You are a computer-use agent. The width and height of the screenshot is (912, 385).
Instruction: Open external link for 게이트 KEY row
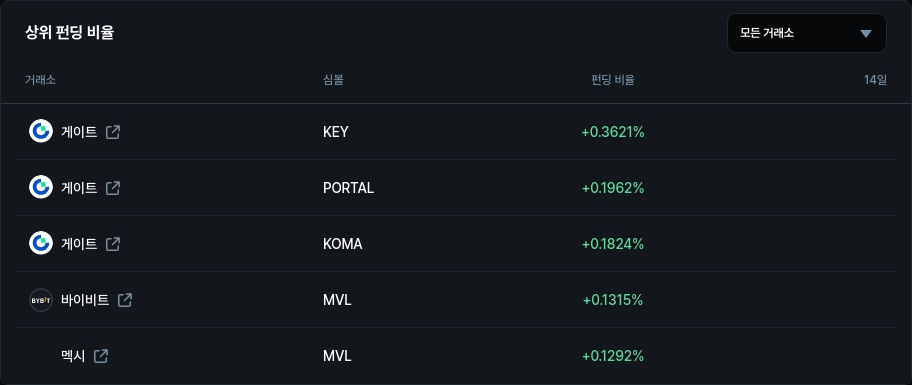[x=113, y=132]
